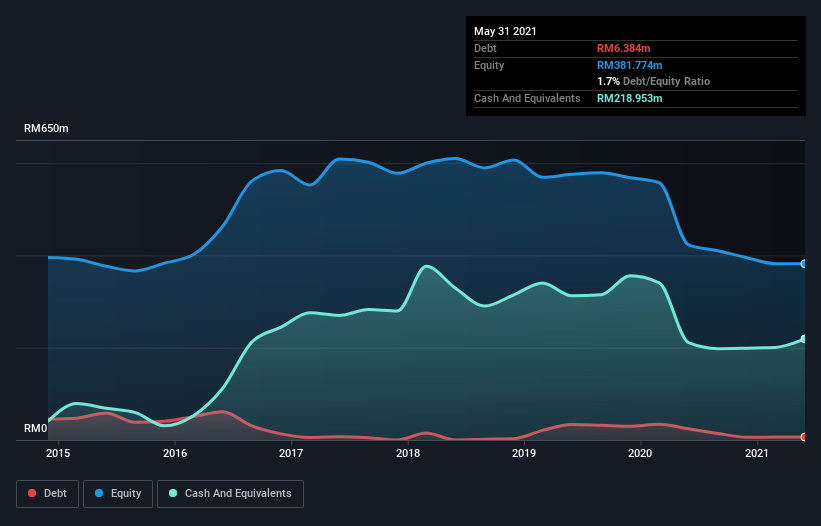821x526 pixels.
Task: Select the Equity endpoint marker on chart
Action: pos(804,264)
